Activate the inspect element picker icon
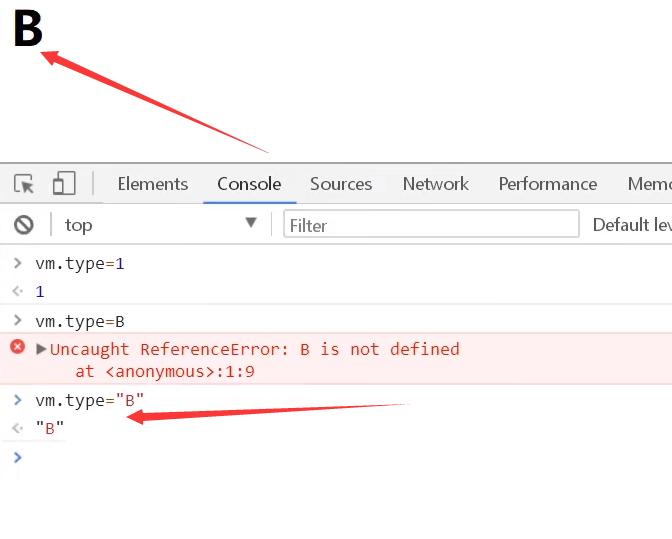This screenshot has width=672, height=539. click(24, 184)
